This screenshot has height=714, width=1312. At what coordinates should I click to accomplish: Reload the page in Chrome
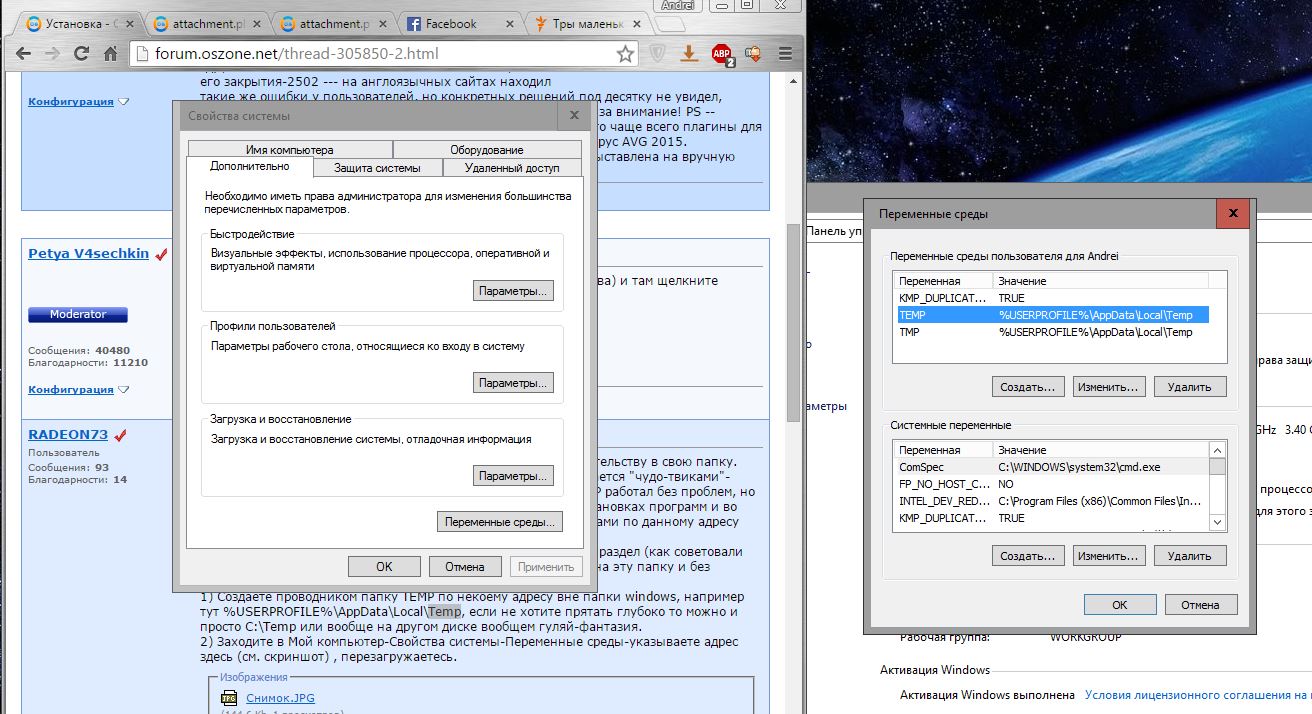point(81,53)
